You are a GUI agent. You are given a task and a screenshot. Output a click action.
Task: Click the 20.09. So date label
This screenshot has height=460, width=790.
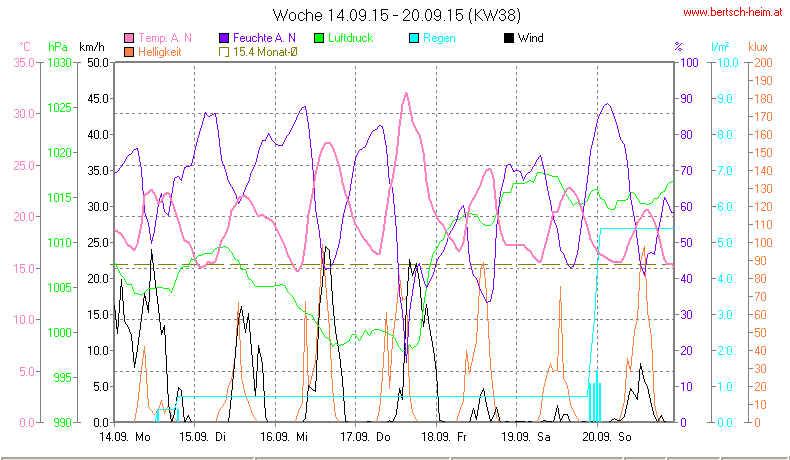pos(607,437)
